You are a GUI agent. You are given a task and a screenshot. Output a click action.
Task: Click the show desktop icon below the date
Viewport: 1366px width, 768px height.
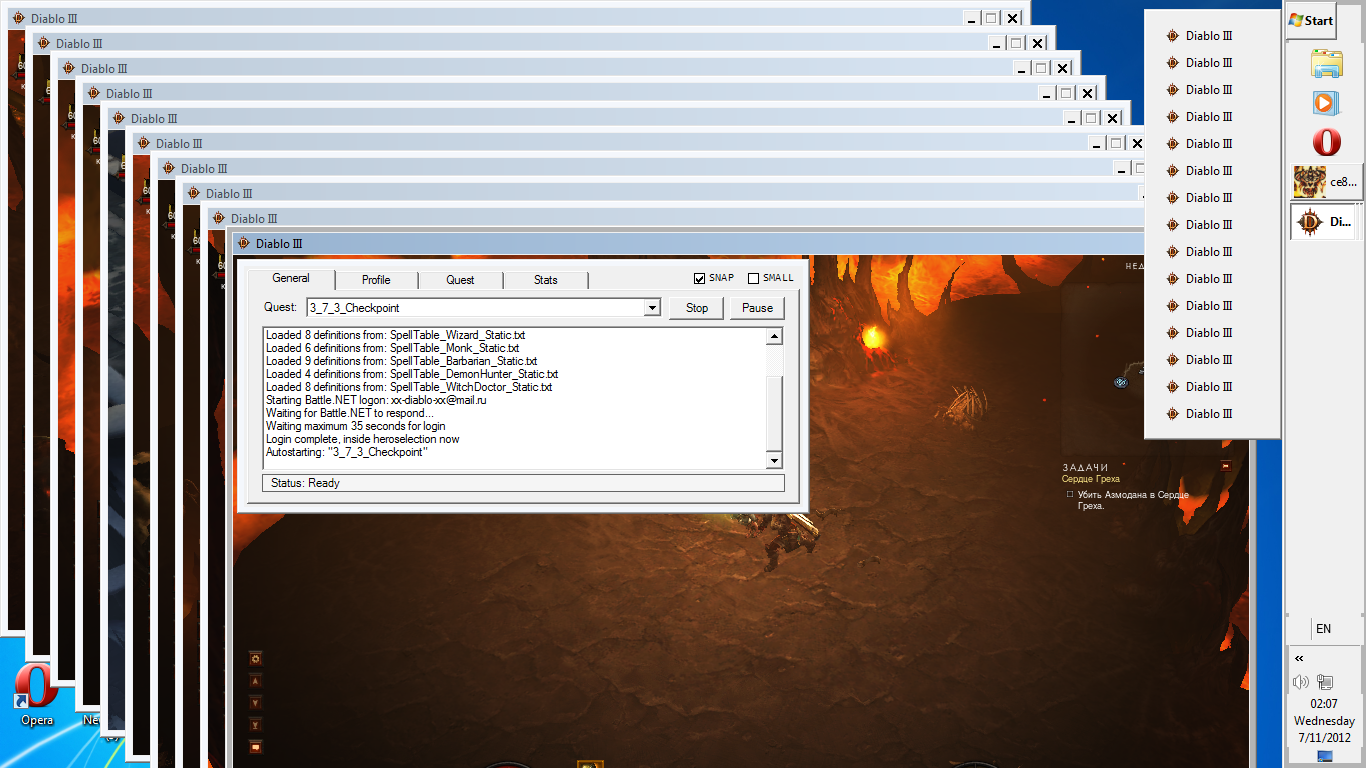(x=1326, y=757)
